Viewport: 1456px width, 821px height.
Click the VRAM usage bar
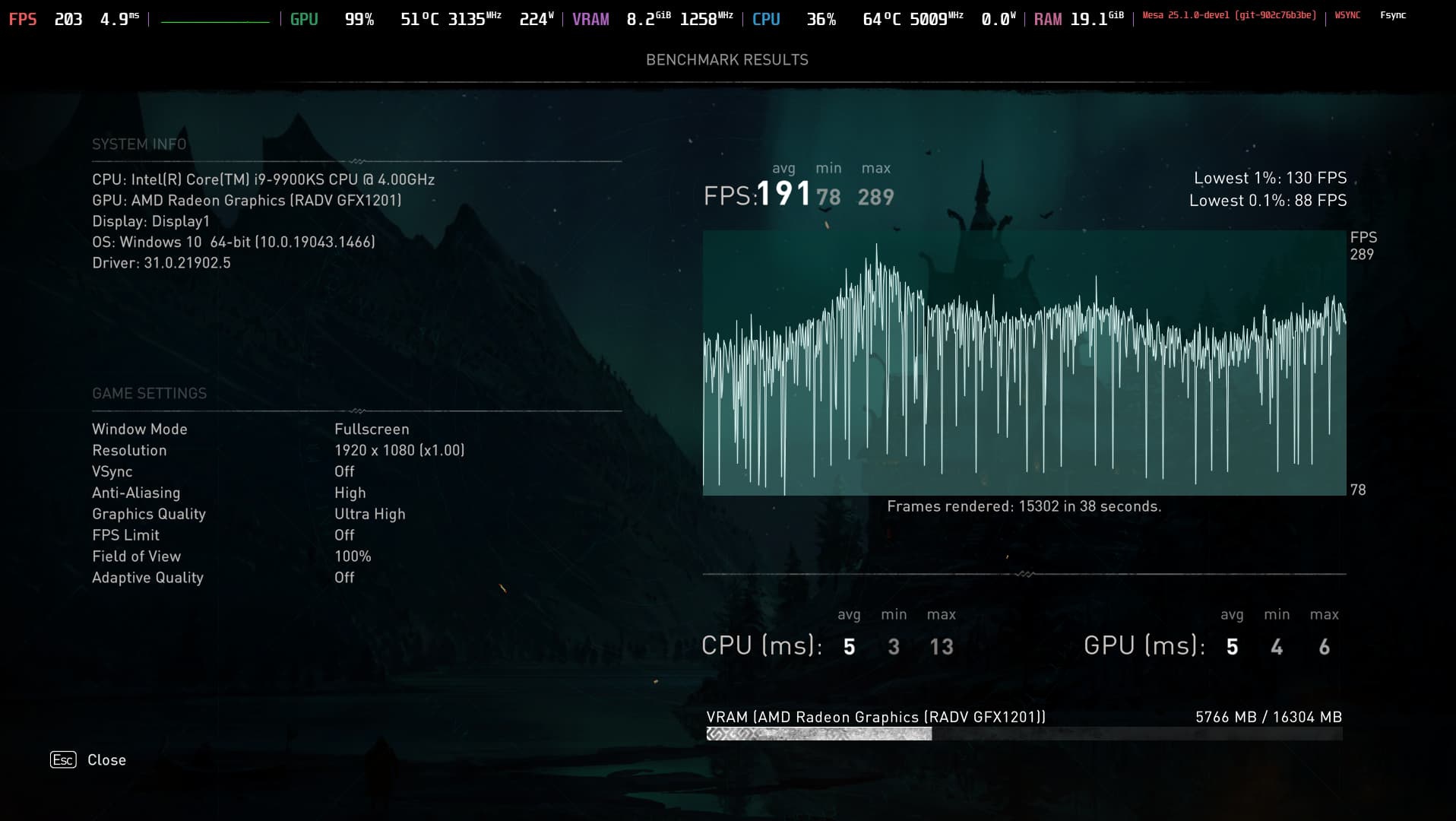pos(1024,734)
